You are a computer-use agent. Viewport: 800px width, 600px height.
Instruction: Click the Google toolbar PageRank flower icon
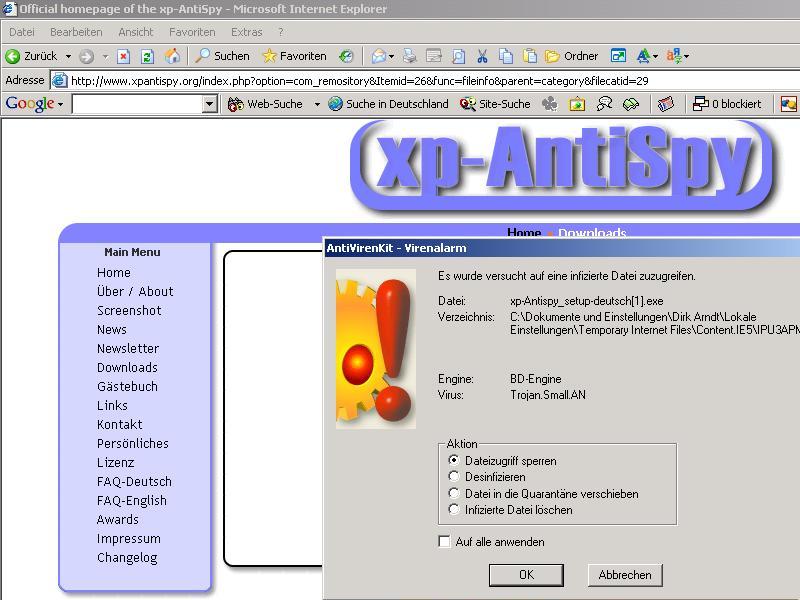pos(549,104)
